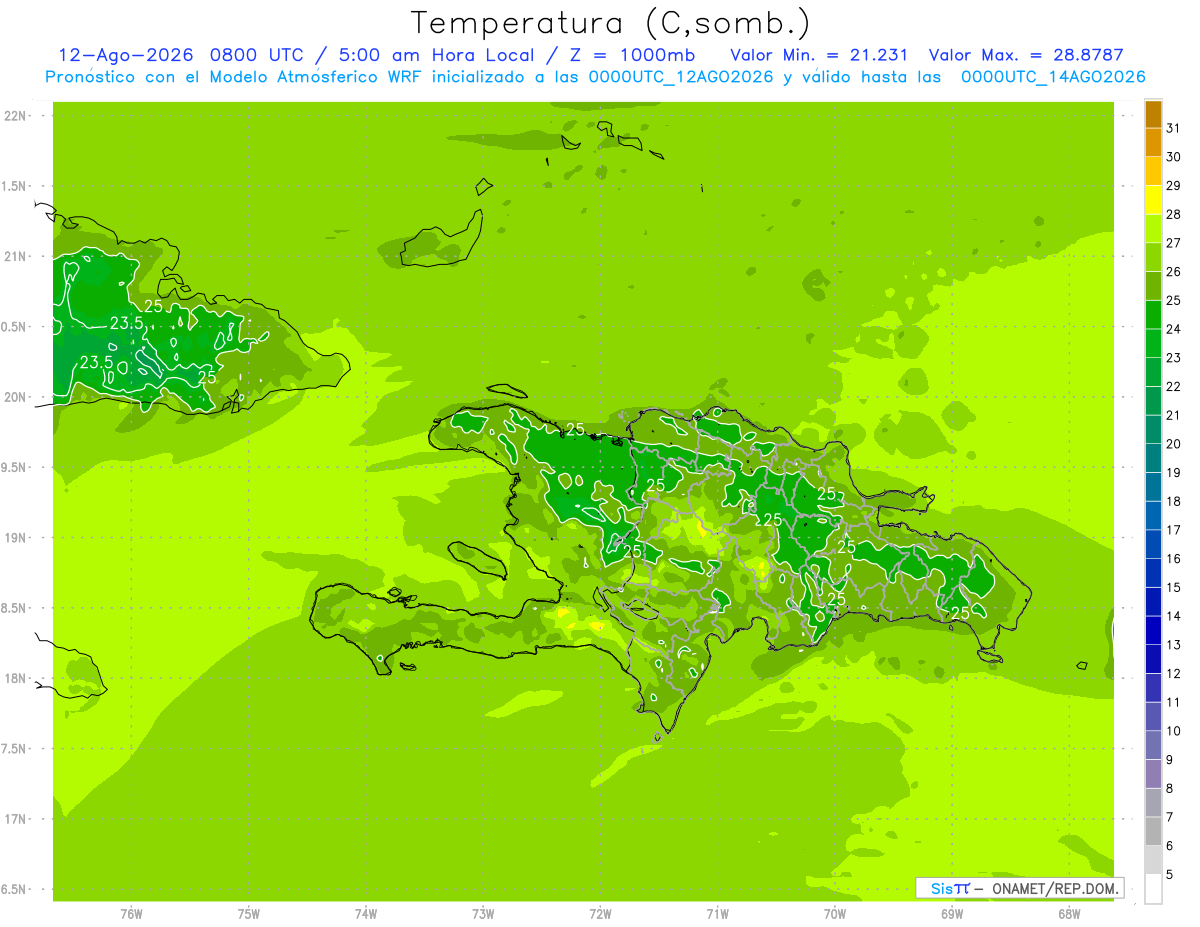Click the 25 label on the color legend

click(x=1174, y=300)
